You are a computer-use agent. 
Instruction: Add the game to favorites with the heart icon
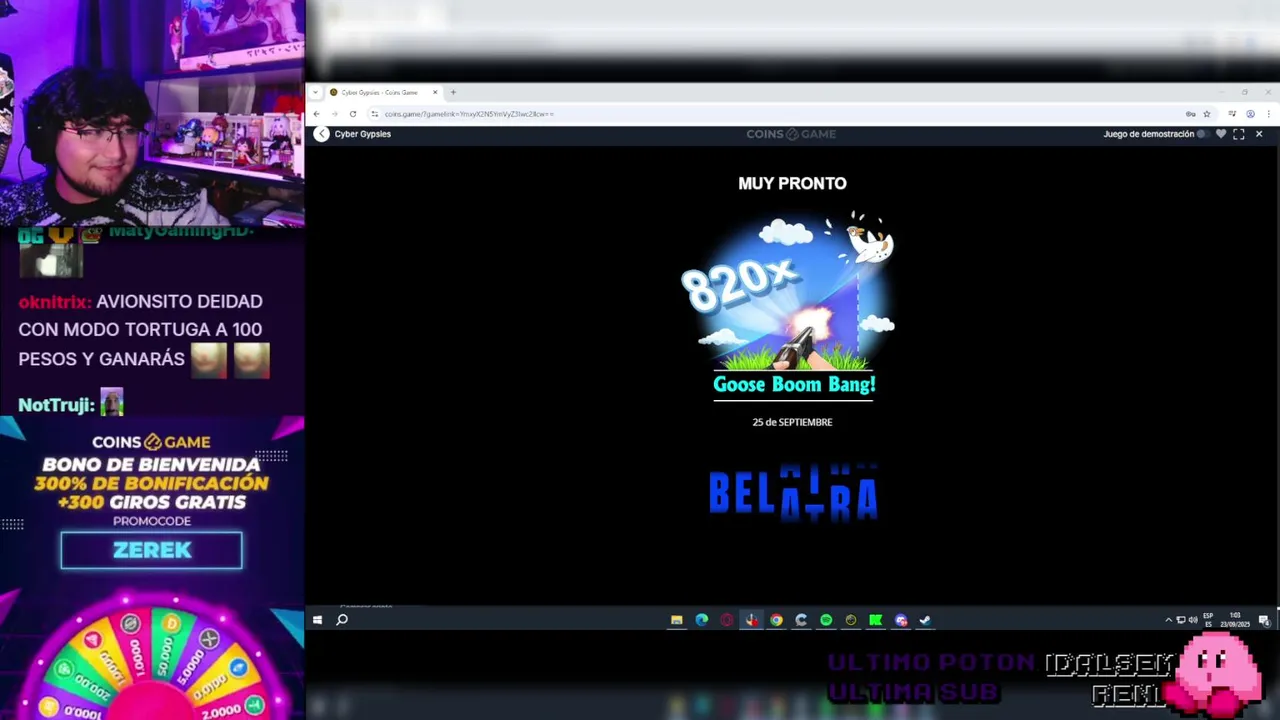pos(1221,134)
